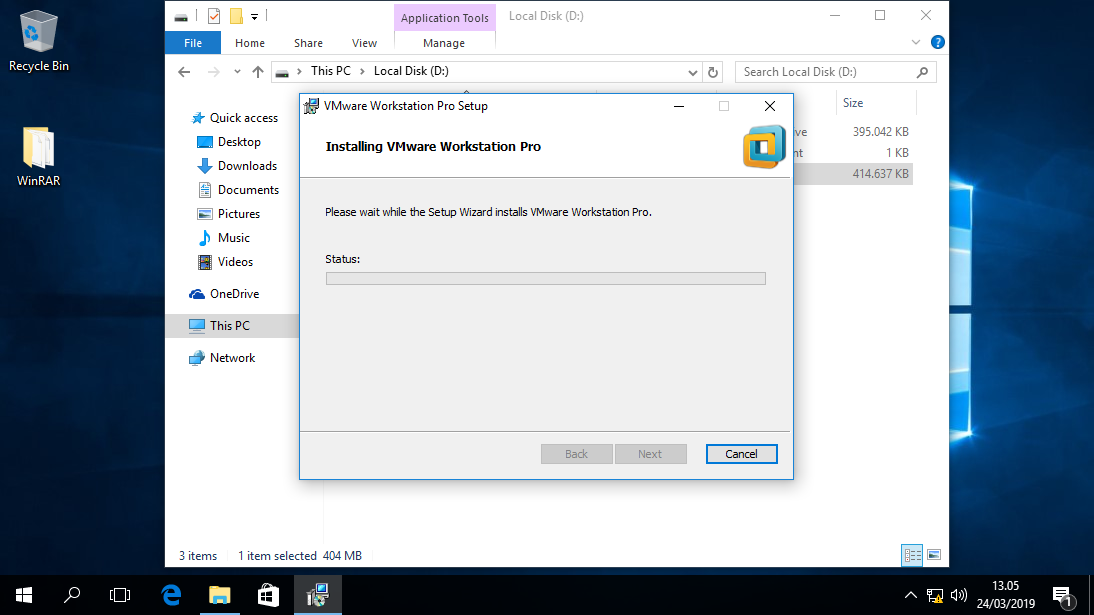
Task: Open the volume speaker tray icon
Action: click(x=959, y=595)
